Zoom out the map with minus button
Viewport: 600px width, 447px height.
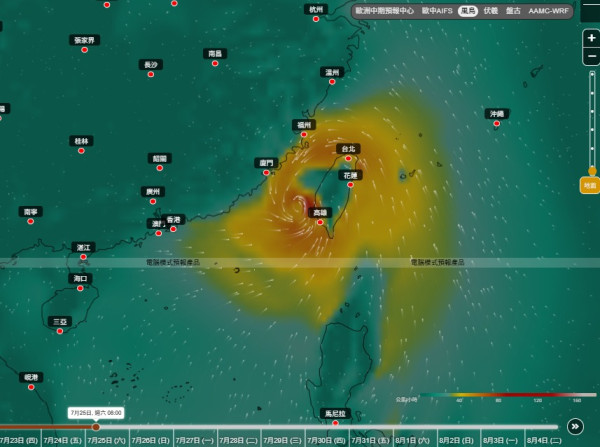point(591,56)
